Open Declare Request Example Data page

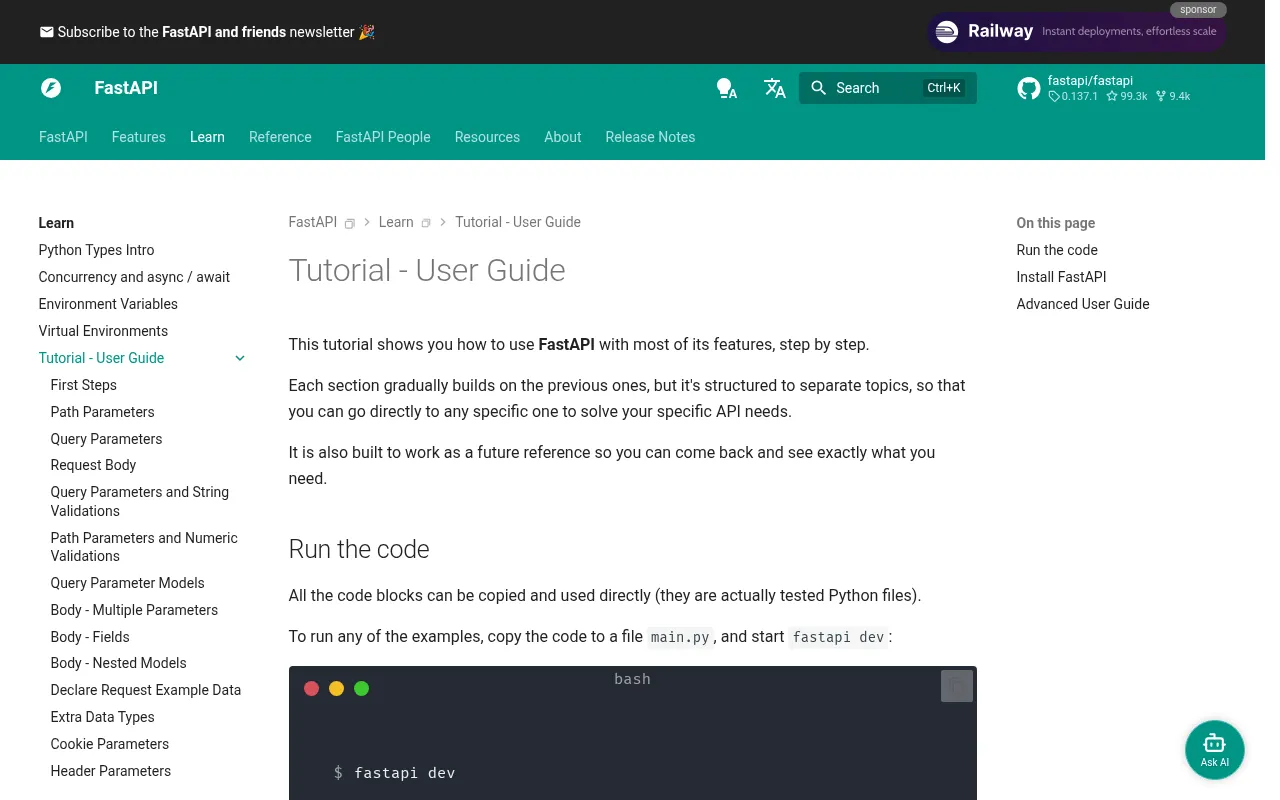146,690
